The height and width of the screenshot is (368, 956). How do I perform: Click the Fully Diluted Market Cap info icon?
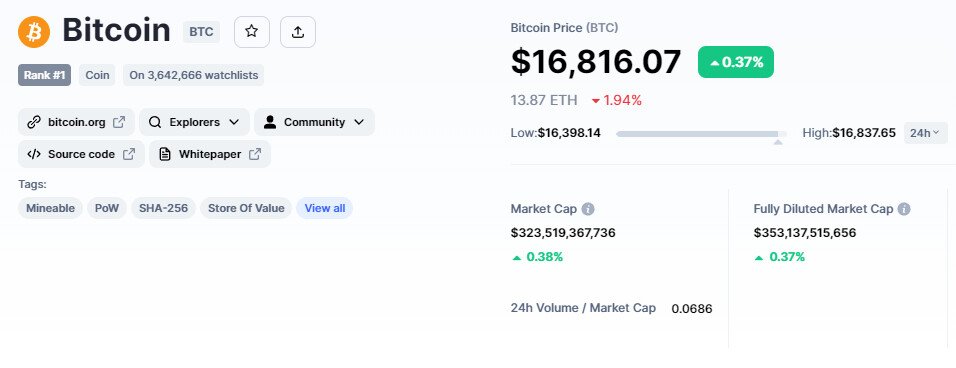click(904, 209)
